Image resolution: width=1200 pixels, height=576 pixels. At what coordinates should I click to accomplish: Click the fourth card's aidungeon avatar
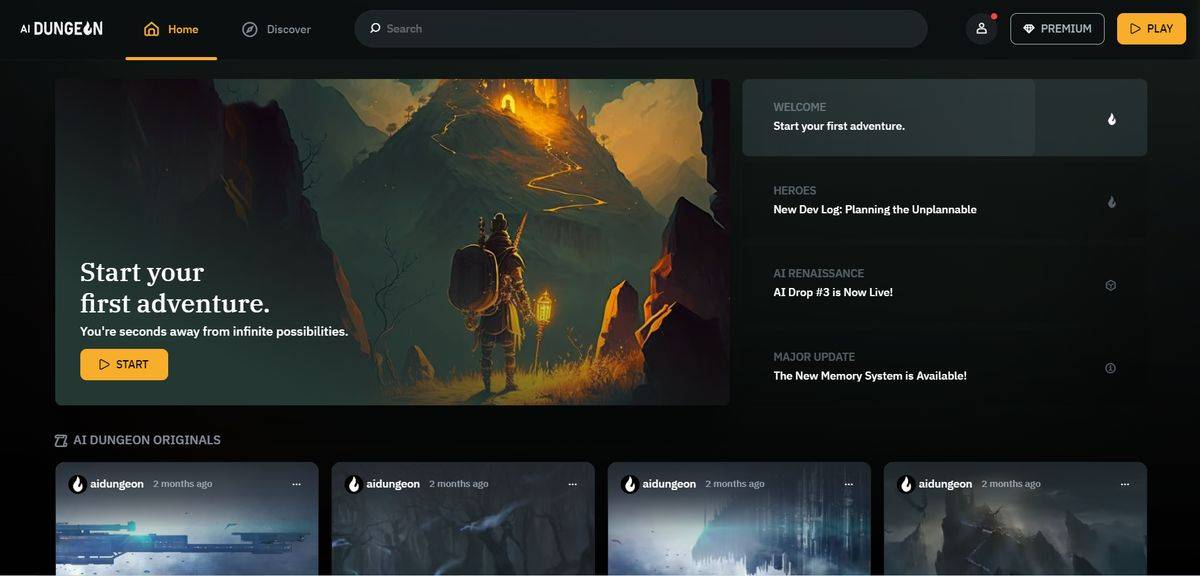(x=906, y=484)
